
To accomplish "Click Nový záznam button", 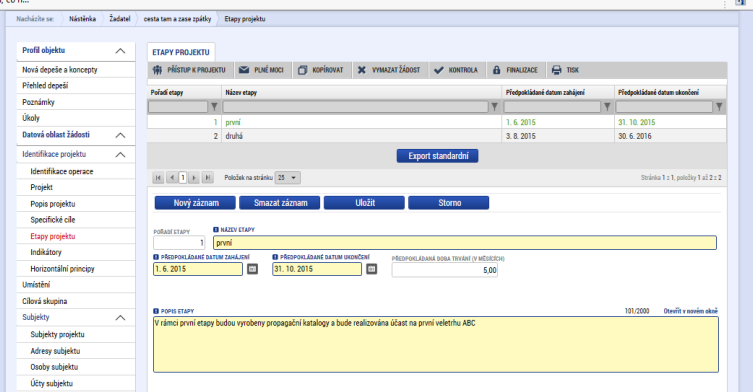I will click(195, 203).
